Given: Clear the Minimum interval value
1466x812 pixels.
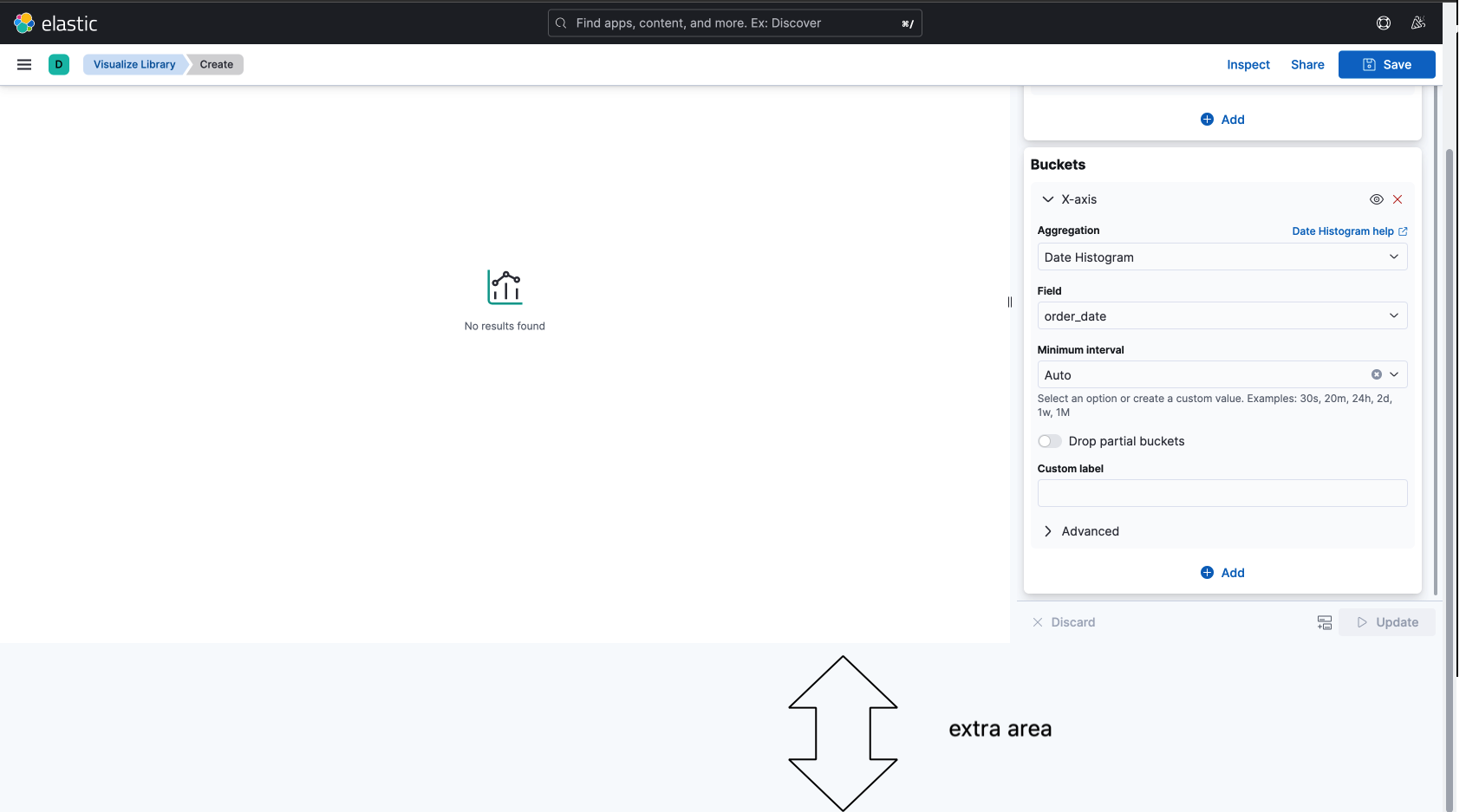Looking at the screenshot, I should click(x=1377, y=374).
